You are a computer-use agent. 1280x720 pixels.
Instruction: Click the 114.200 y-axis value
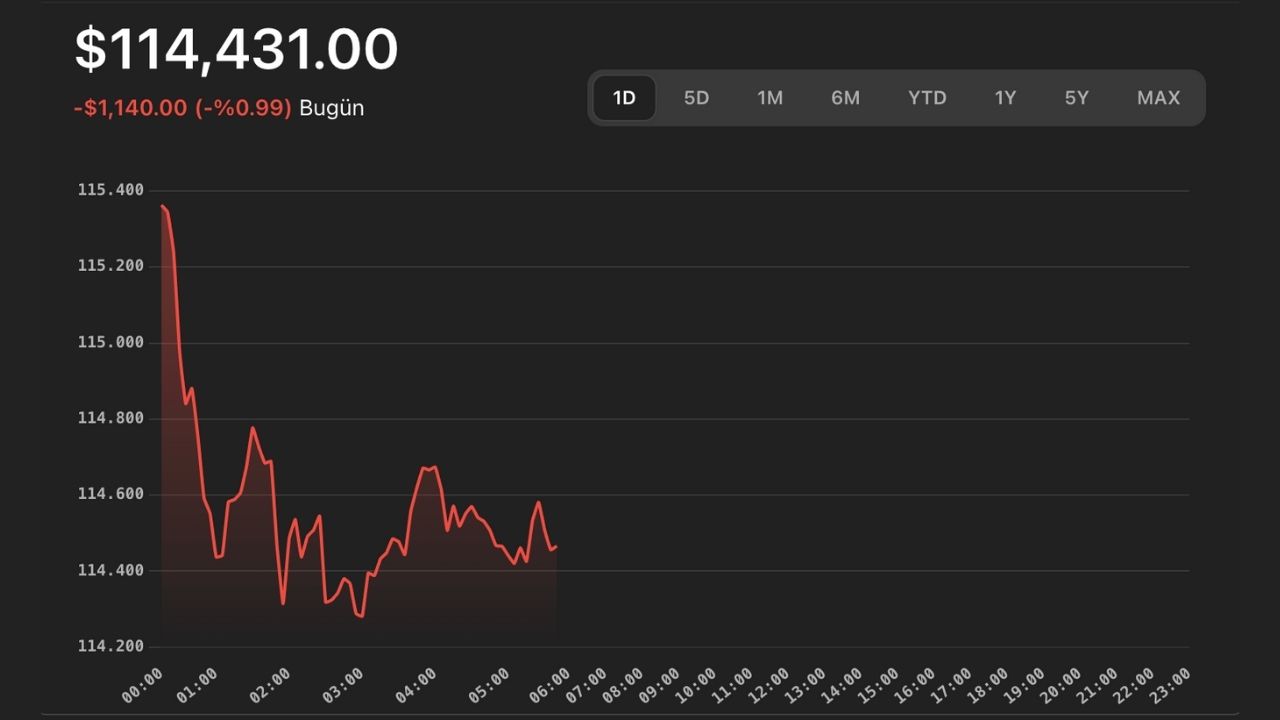111,646
